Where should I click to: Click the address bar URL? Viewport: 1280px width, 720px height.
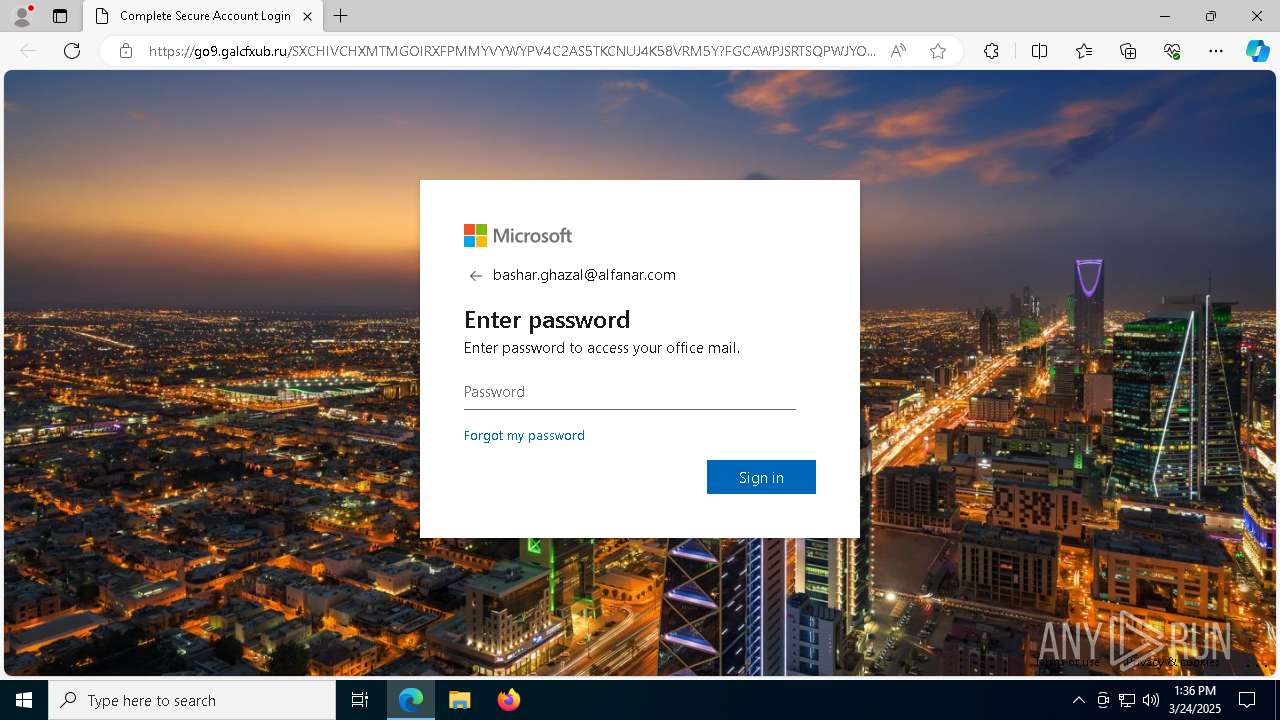(x=512, y=51)
